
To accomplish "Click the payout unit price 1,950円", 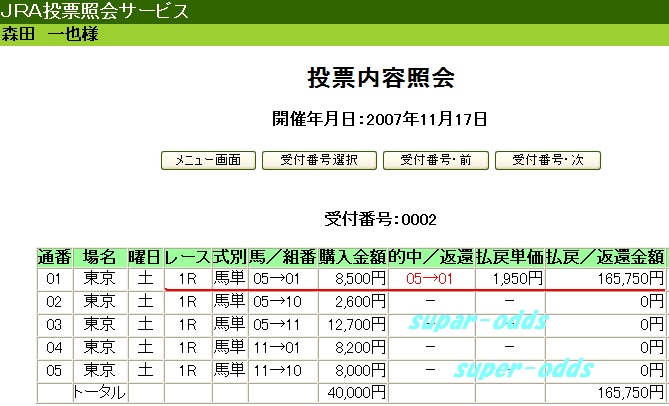I will [x=518, y=279].
